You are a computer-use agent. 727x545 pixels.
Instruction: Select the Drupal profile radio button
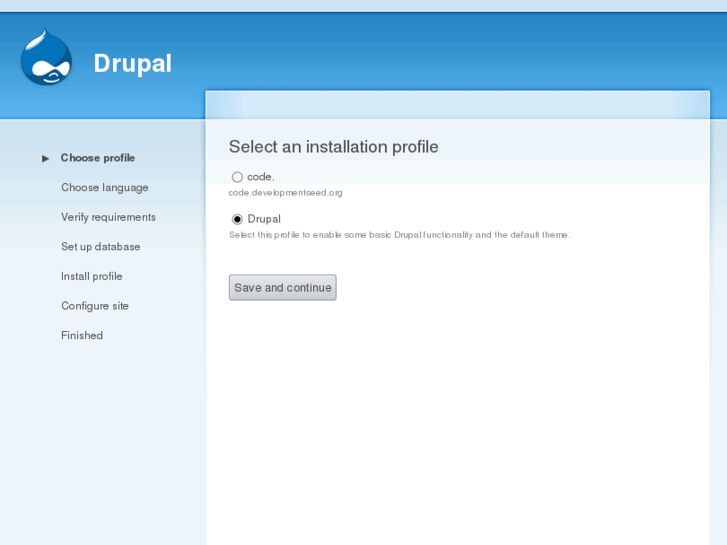(237, 219)
